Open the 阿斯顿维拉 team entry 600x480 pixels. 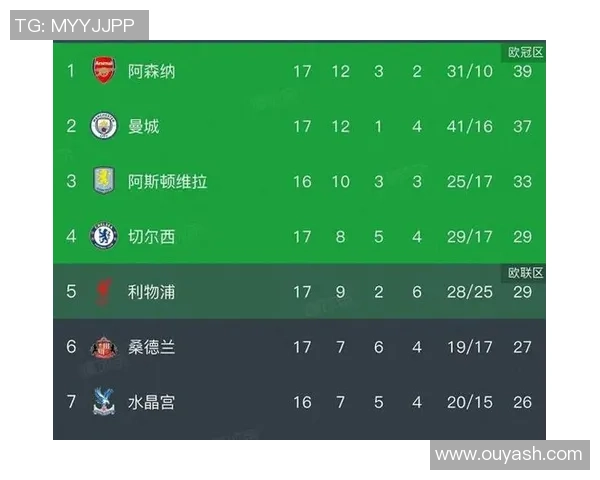click(167, 181)
